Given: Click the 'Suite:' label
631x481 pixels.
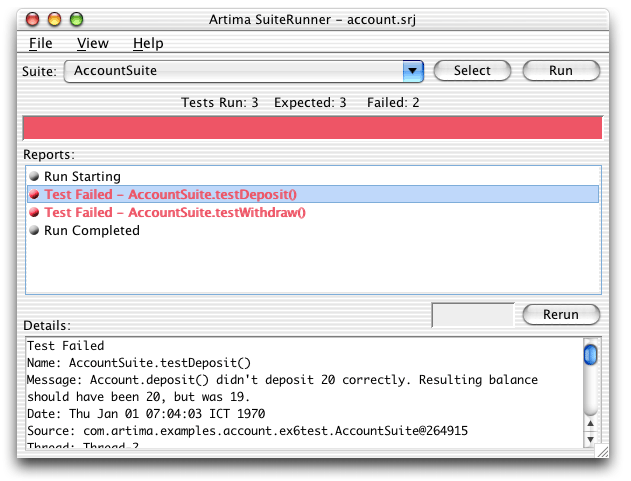Looking at the screenshot, I should tap(39, 72).
